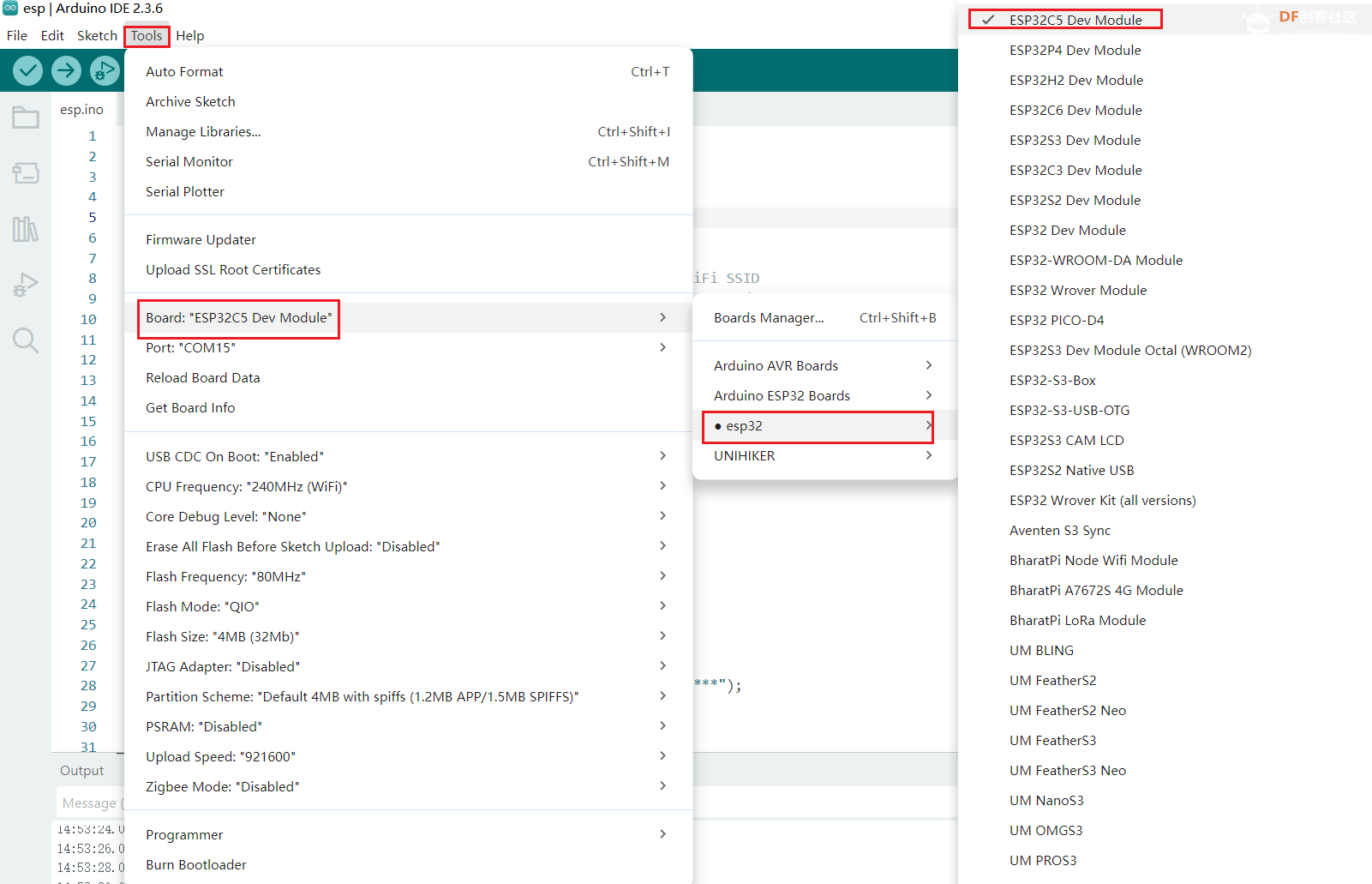Expand Flash Mode QIO options
Viewport: 1372px width, 884px height.
click(x=408, y=607)
